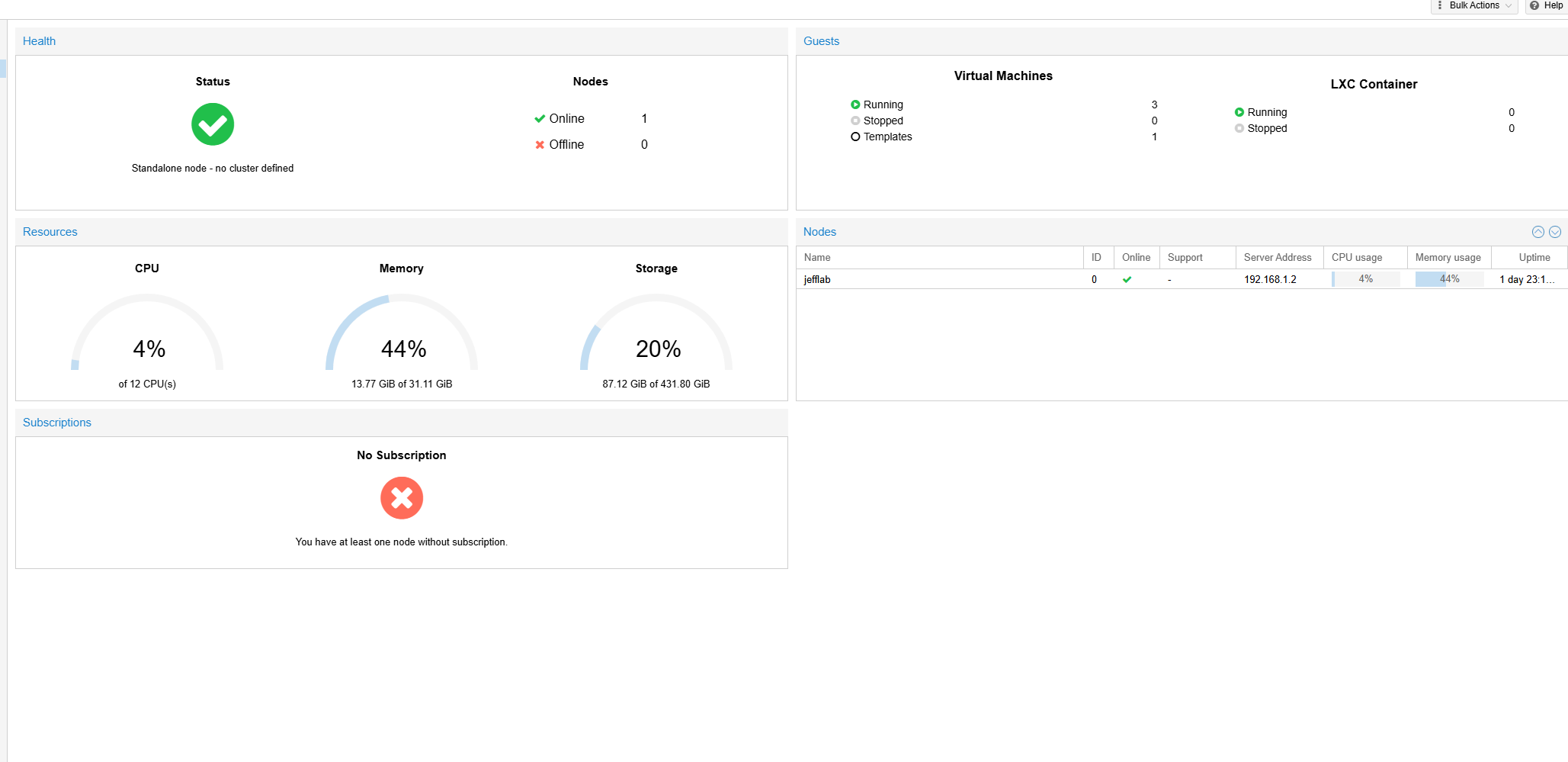Screen dimensions: 1568x762
Task: Select the jefflab node row name
Action: (x=817, y=280)
